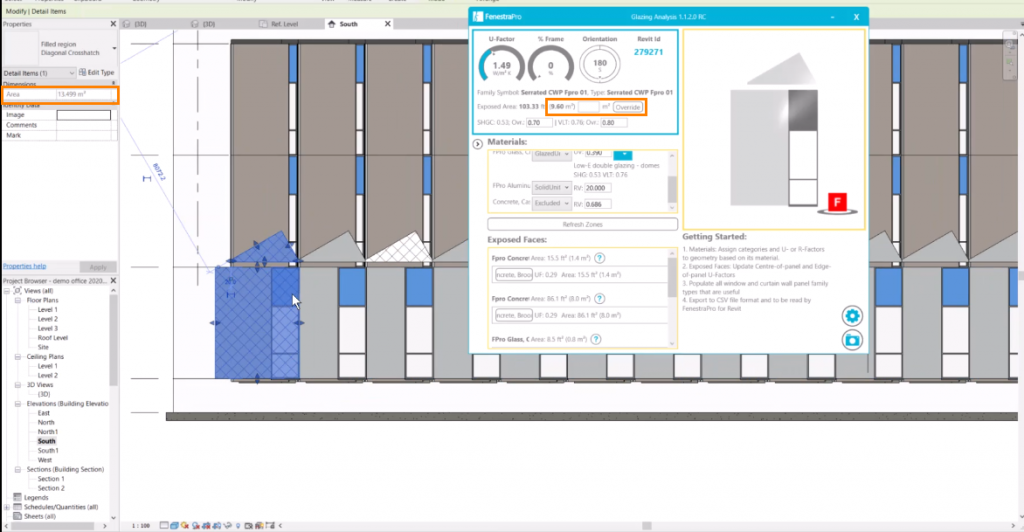
Task: Click the RV field showing 0.686
Action: pos(598,204)
